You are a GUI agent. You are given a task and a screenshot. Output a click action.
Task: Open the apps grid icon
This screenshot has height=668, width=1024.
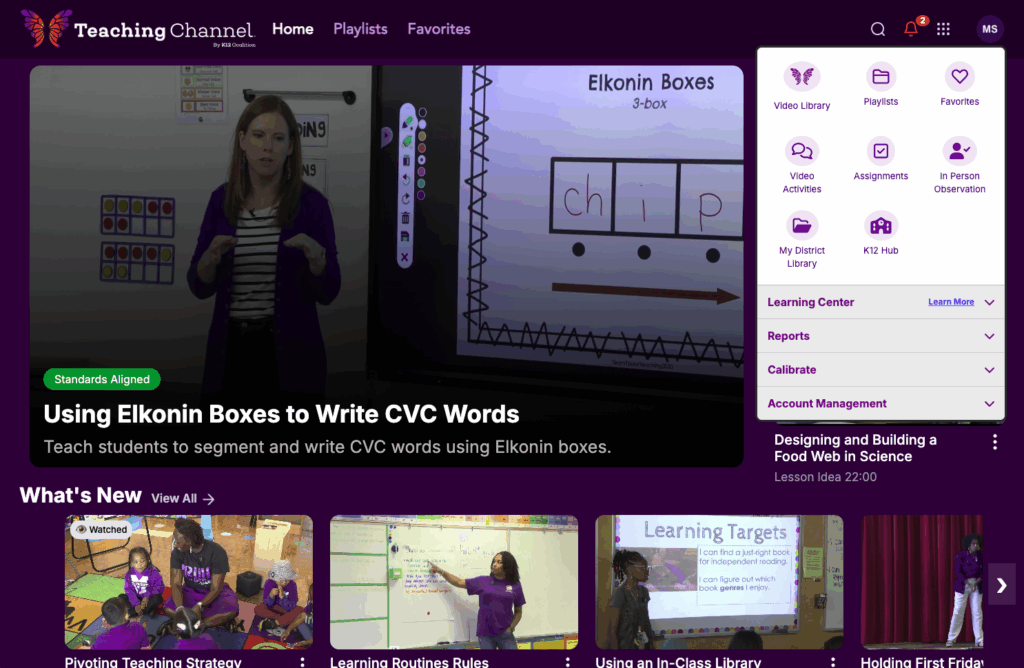(942, 29)
